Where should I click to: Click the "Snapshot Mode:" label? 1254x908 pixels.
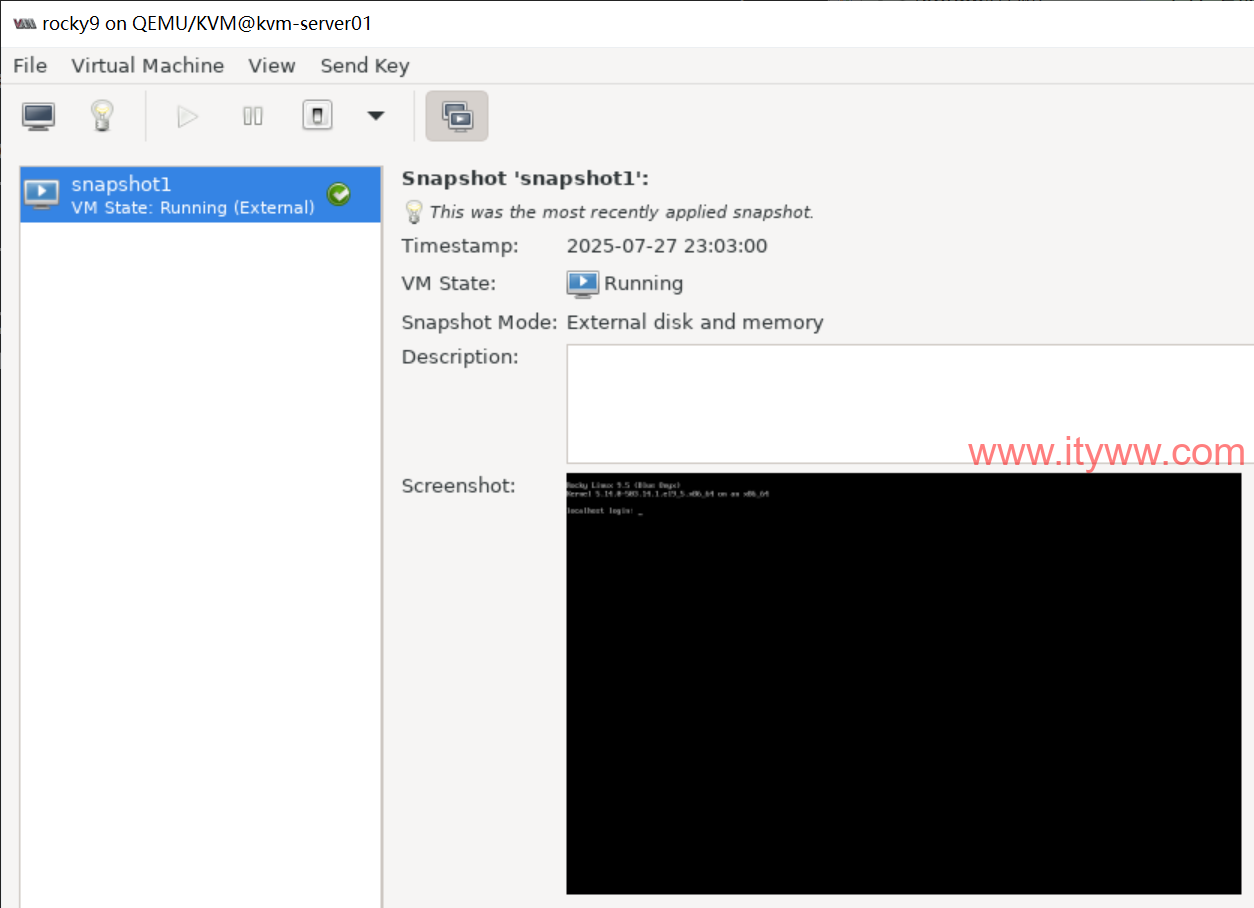[x=480, y=322]
